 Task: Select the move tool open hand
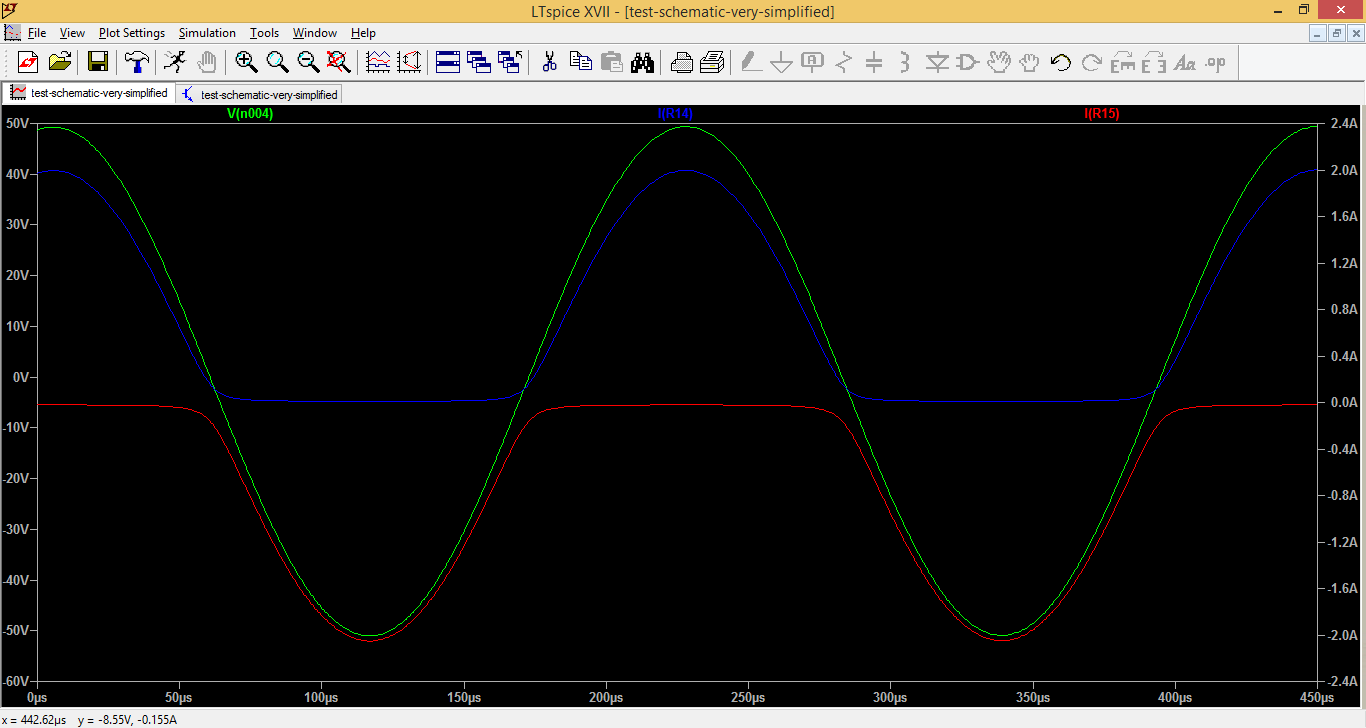coord(999,62)
